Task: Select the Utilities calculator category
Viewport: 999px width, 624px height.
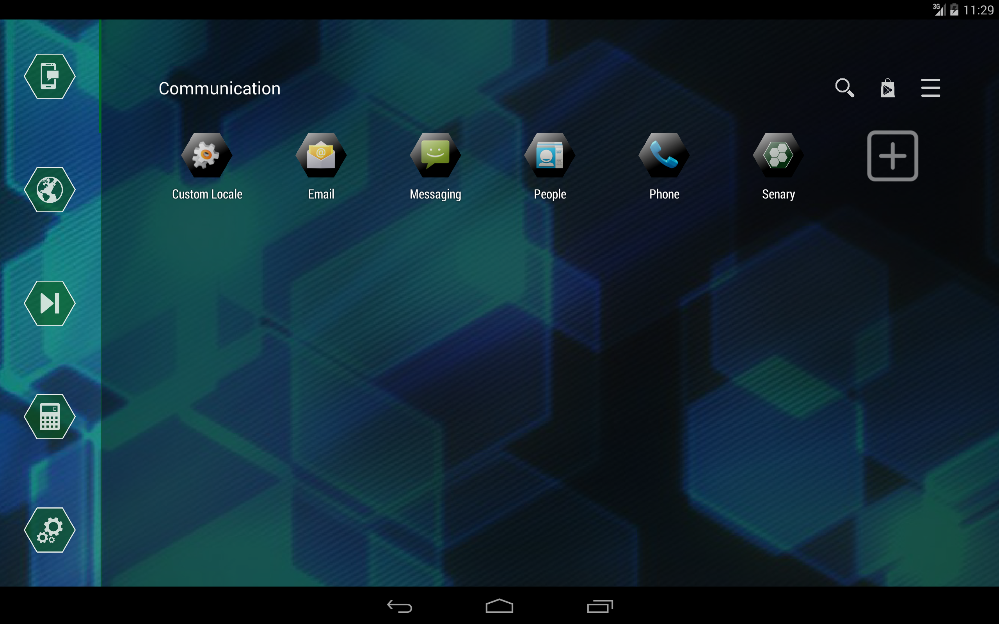Action: pyautogui.click(x=49, y=416)
